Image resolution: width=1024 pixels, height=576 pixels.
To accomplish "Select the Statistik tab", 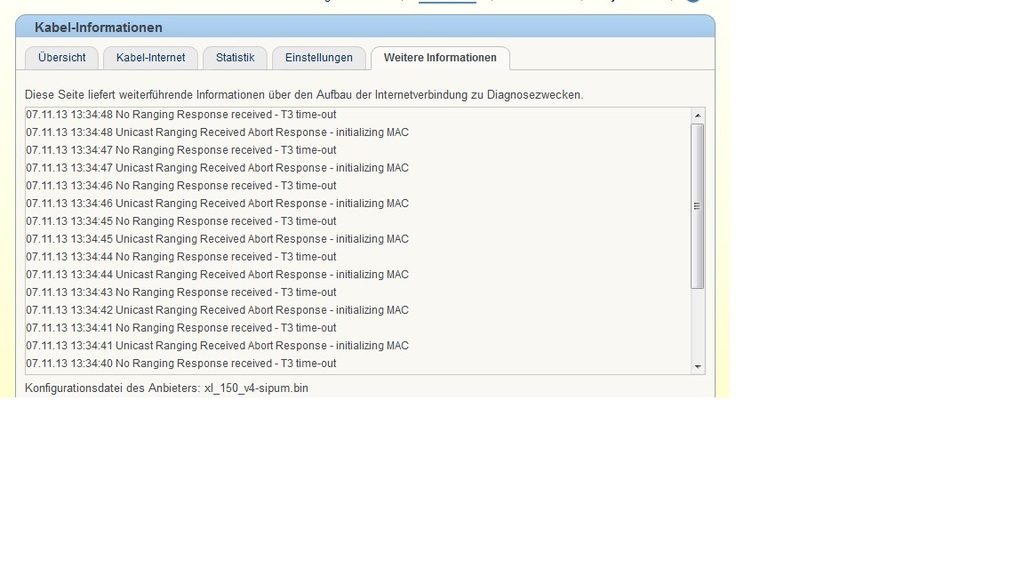I will 235,58.
